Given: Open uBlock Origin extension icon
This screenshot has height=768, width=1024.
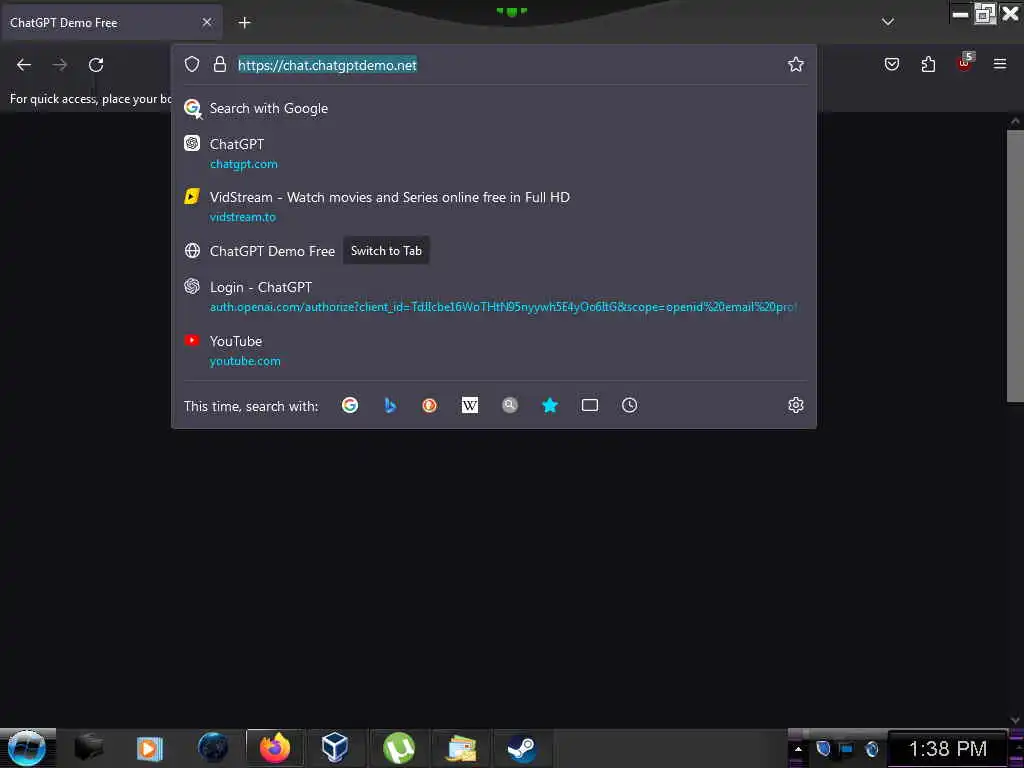Looking at the screenshot, I should tap(965, 63).
